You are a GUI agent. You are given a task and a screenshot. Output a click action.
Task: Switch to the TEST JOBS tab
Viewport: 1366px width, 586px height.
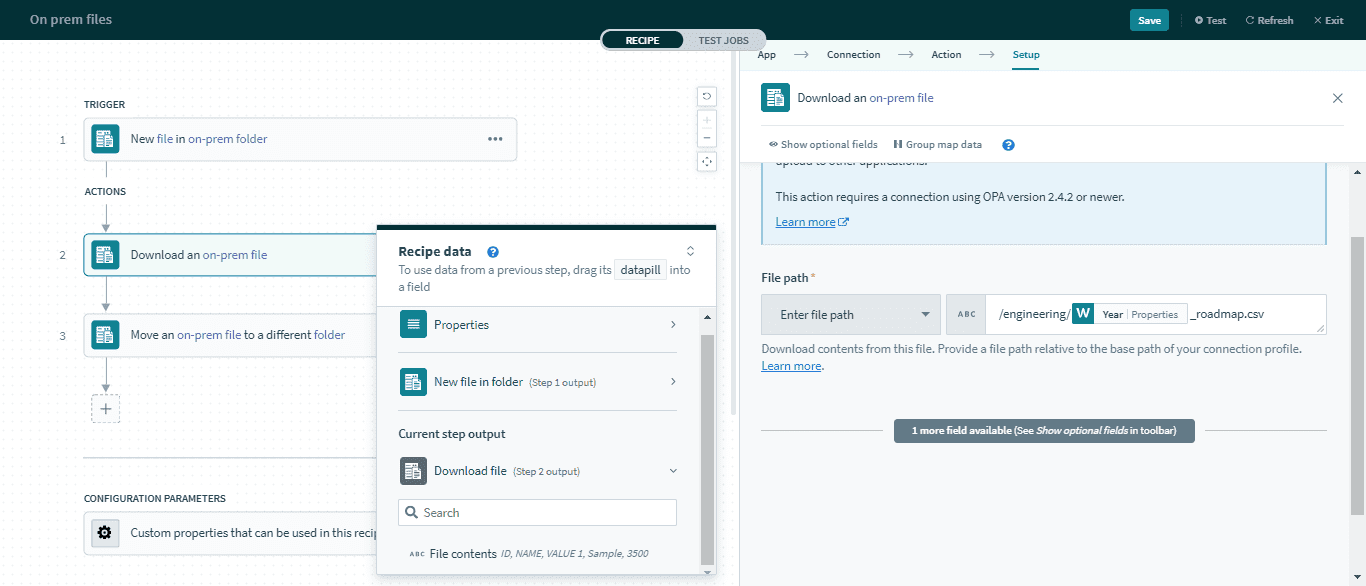point(723,39)
